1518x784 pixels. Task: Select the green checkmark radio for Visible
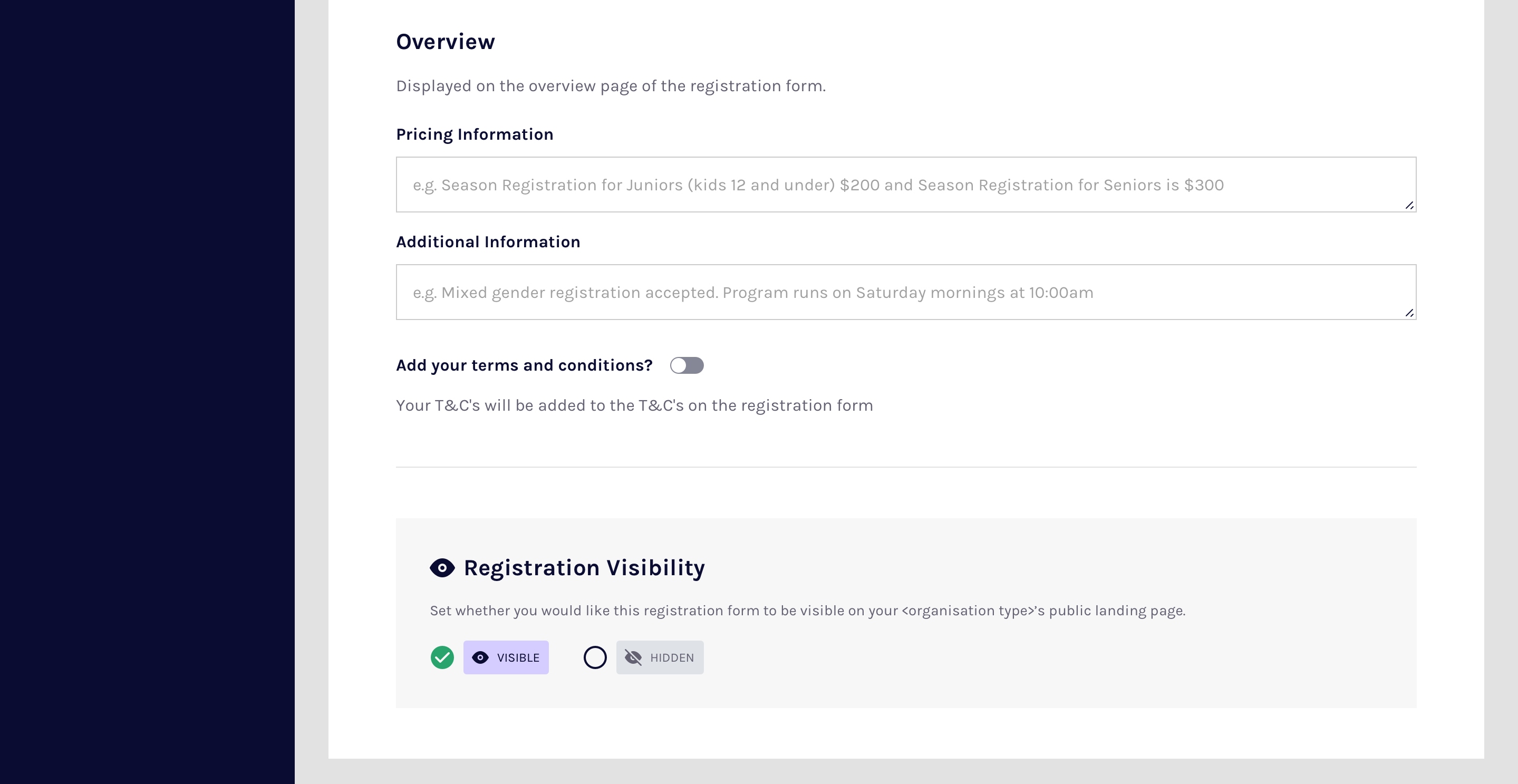442,657
